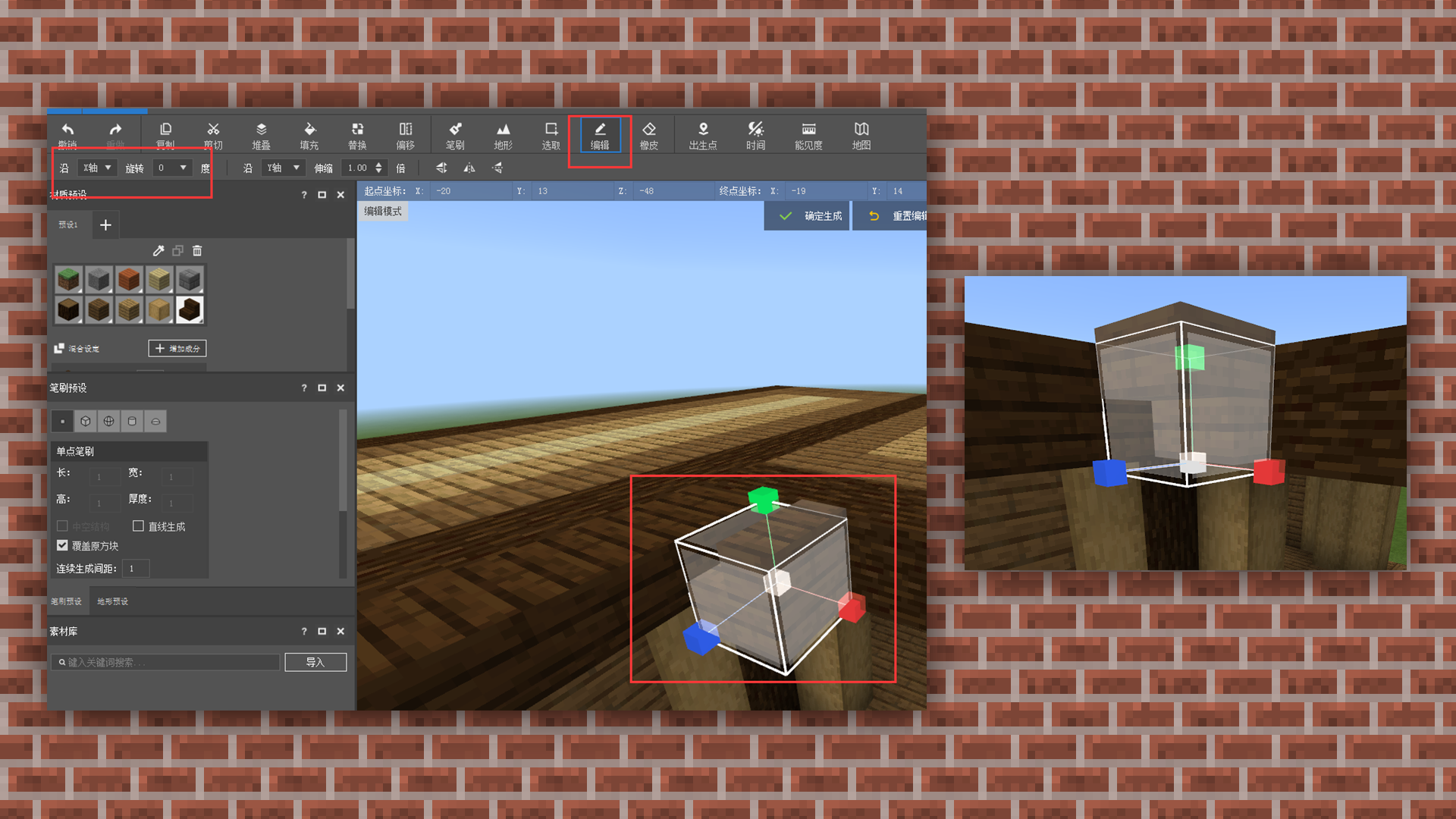Image resolution: width=1456 pixels, height=819 pixels.
Task: Toggle the 中空结构 checkbox
Action: [62, 526]
